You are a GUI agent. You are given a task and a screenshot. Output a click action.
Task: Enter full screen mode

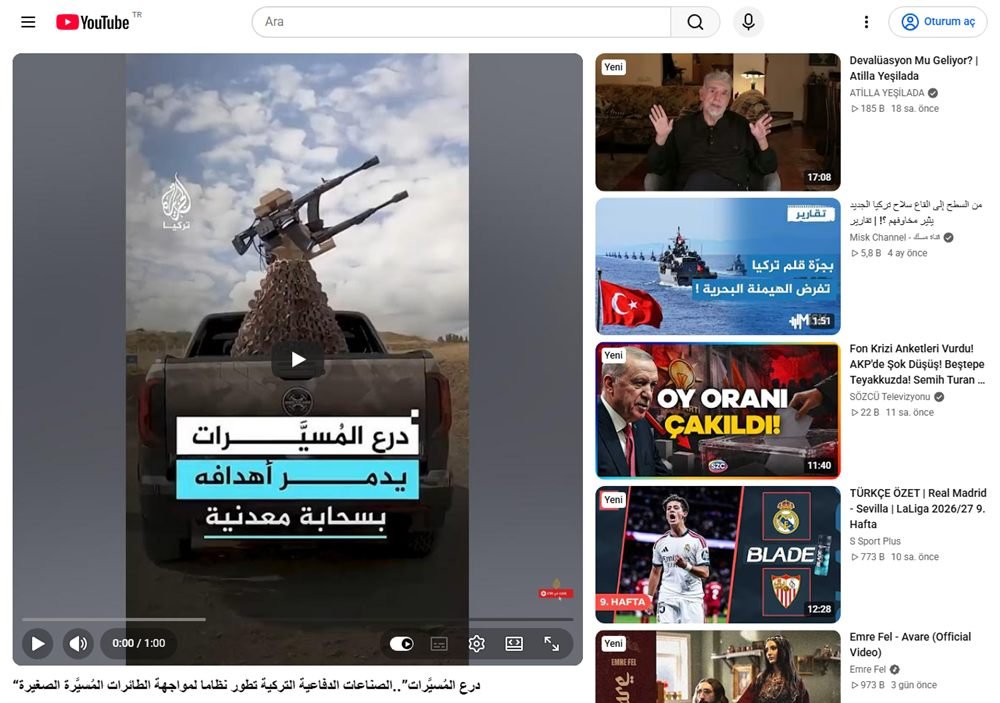click(x=552, y=644)
